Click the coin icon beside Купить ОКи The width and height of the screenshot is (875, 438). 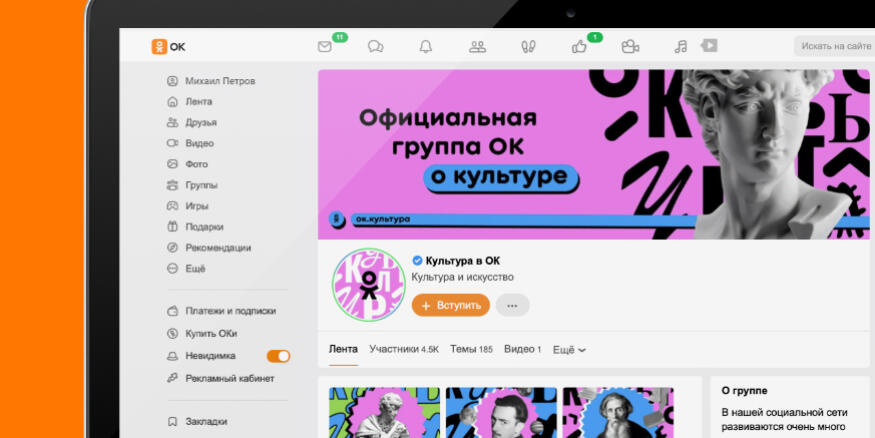[x=172, y=334]
